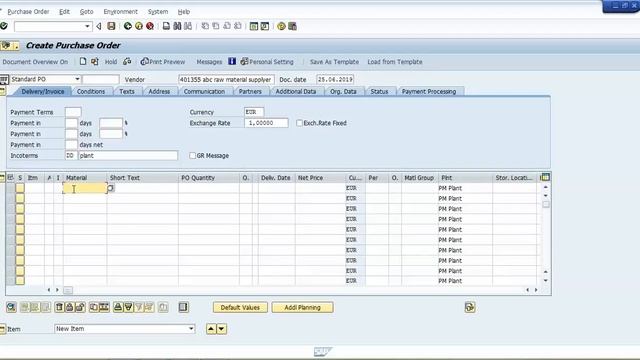Image resolution: width=640 pixels, height=360 pixels.
Task: Click Save As Template
Action: [334, 62]
